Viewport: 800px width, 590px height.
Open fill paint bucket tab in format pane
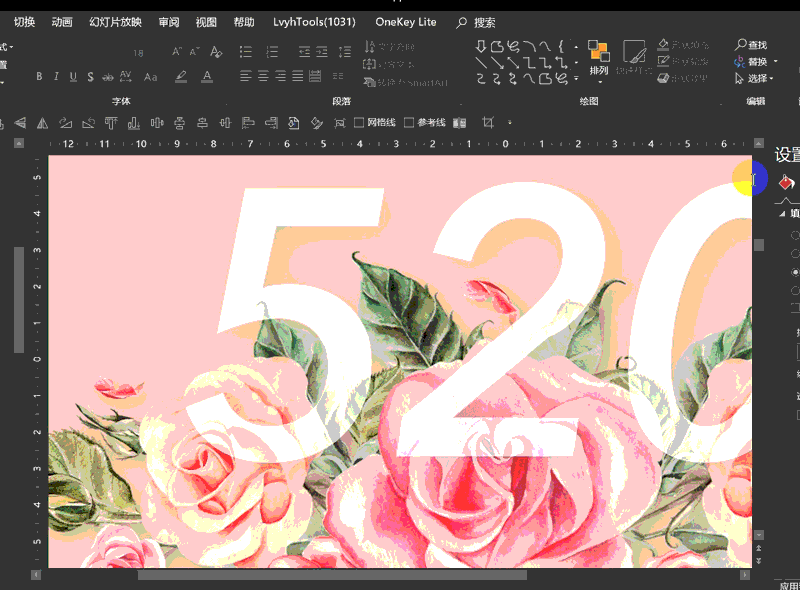(786, 182)
